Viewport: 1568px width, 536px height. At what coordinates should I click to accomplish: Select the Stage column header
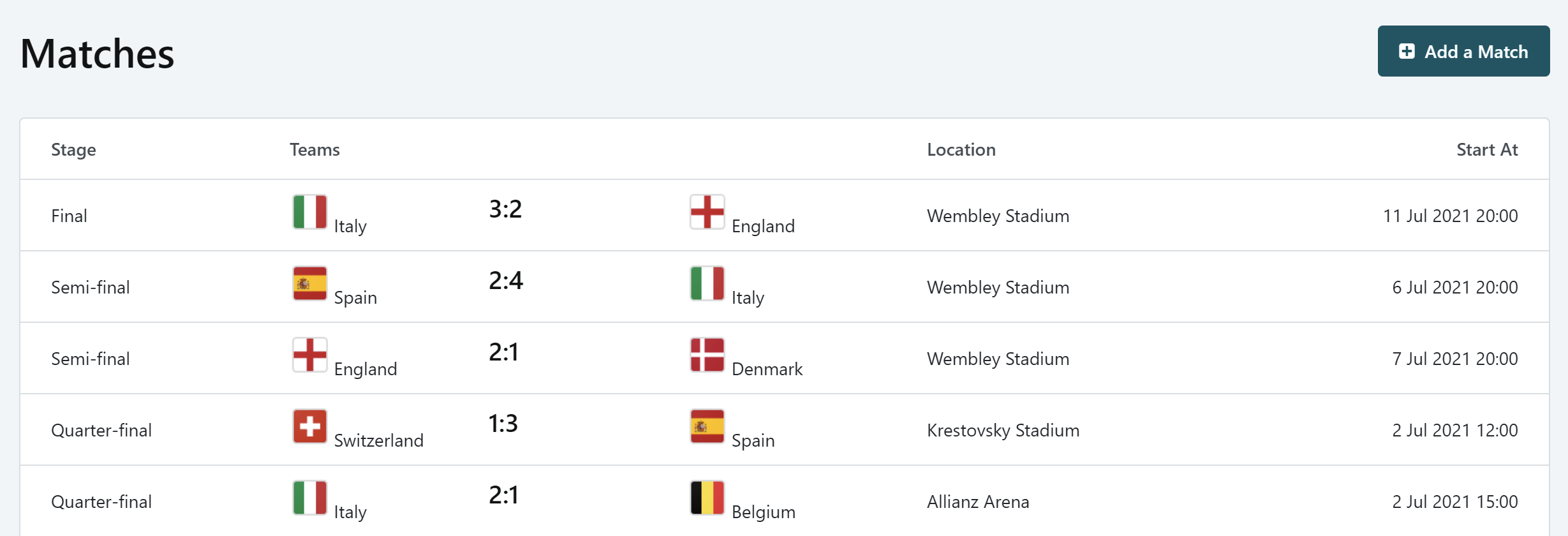[x=73, y=149]
